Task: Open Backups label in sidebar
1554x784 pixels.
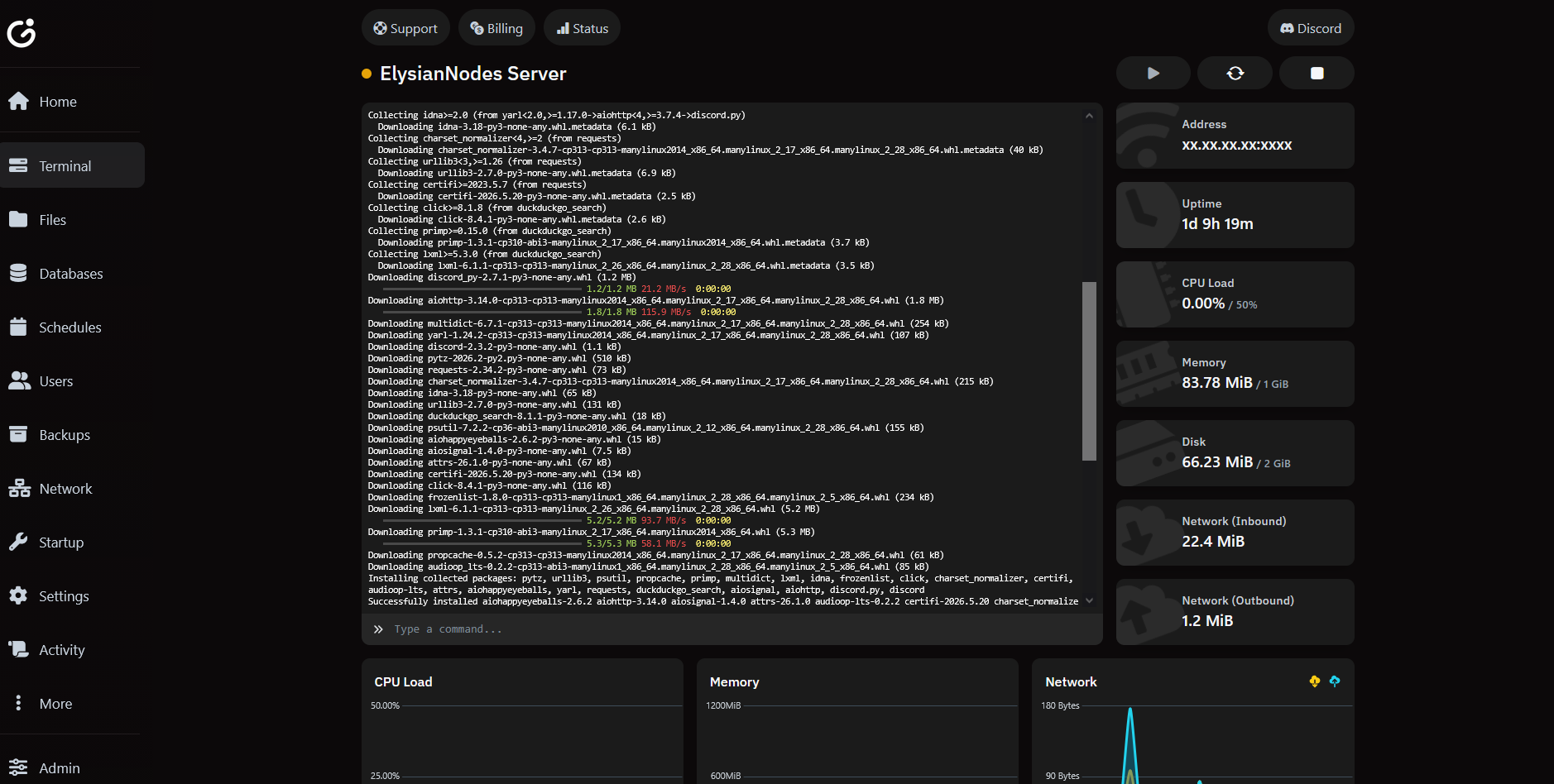Action: (65, 435)
